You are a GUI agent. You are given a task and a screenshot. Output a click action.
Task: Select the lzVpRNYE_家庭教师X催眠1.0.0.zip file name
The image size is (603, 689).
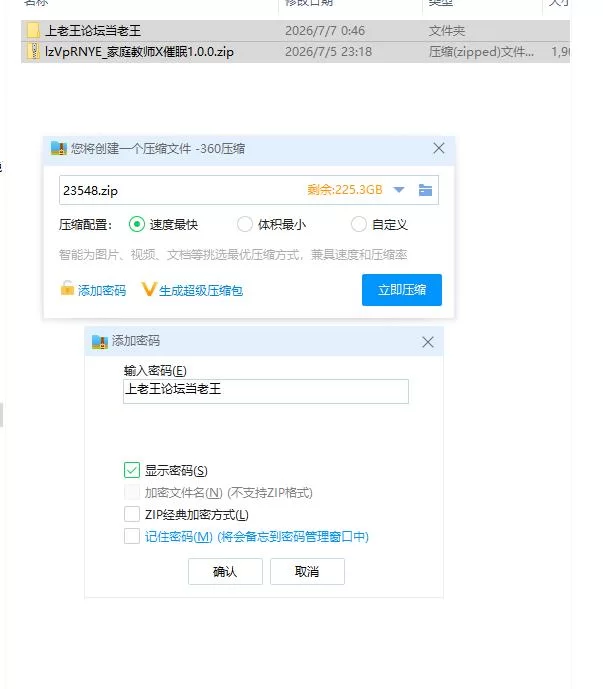point(139,51)
